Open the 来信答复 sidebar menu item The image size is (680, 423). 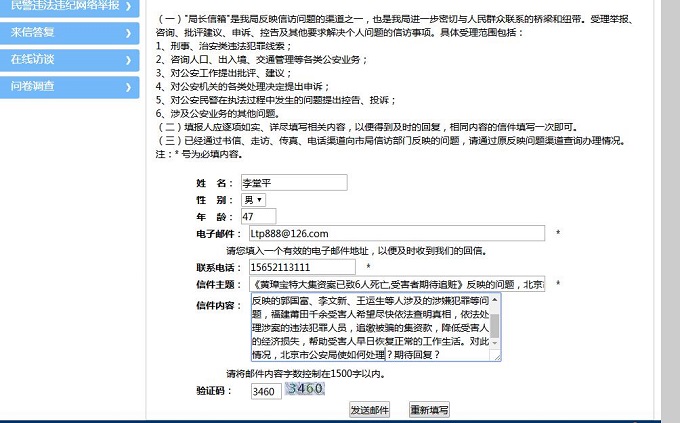60,33
